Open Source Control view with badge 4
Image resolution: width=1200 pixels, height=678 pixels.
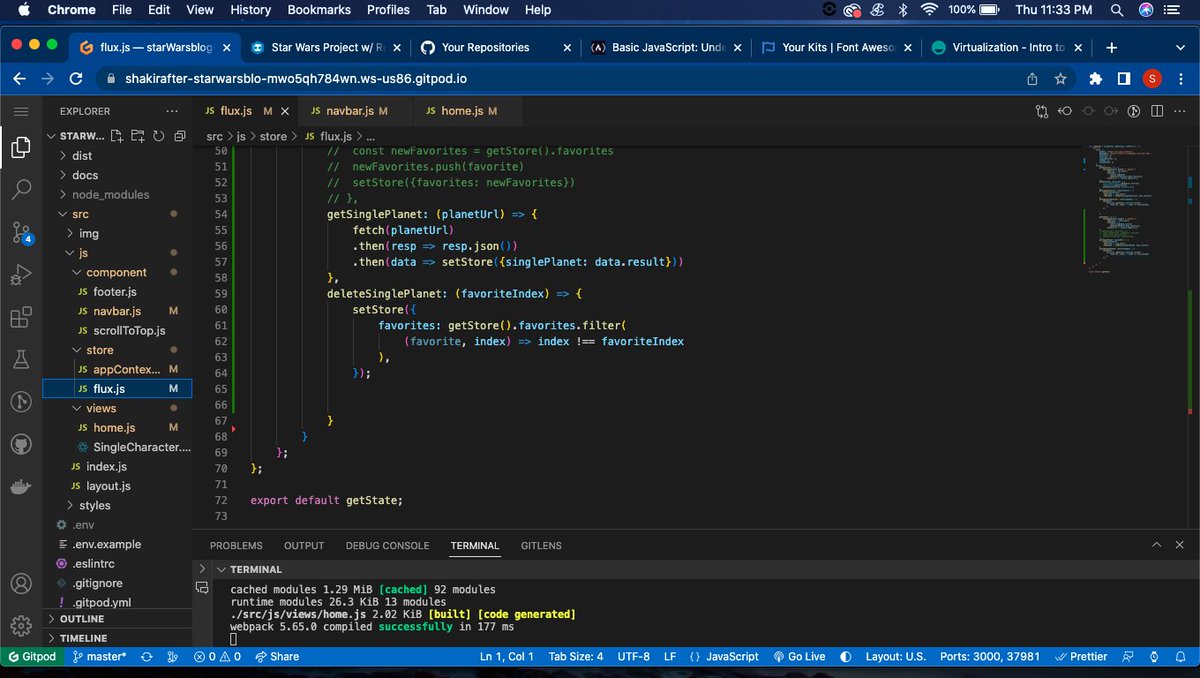[x=21, y=233]
